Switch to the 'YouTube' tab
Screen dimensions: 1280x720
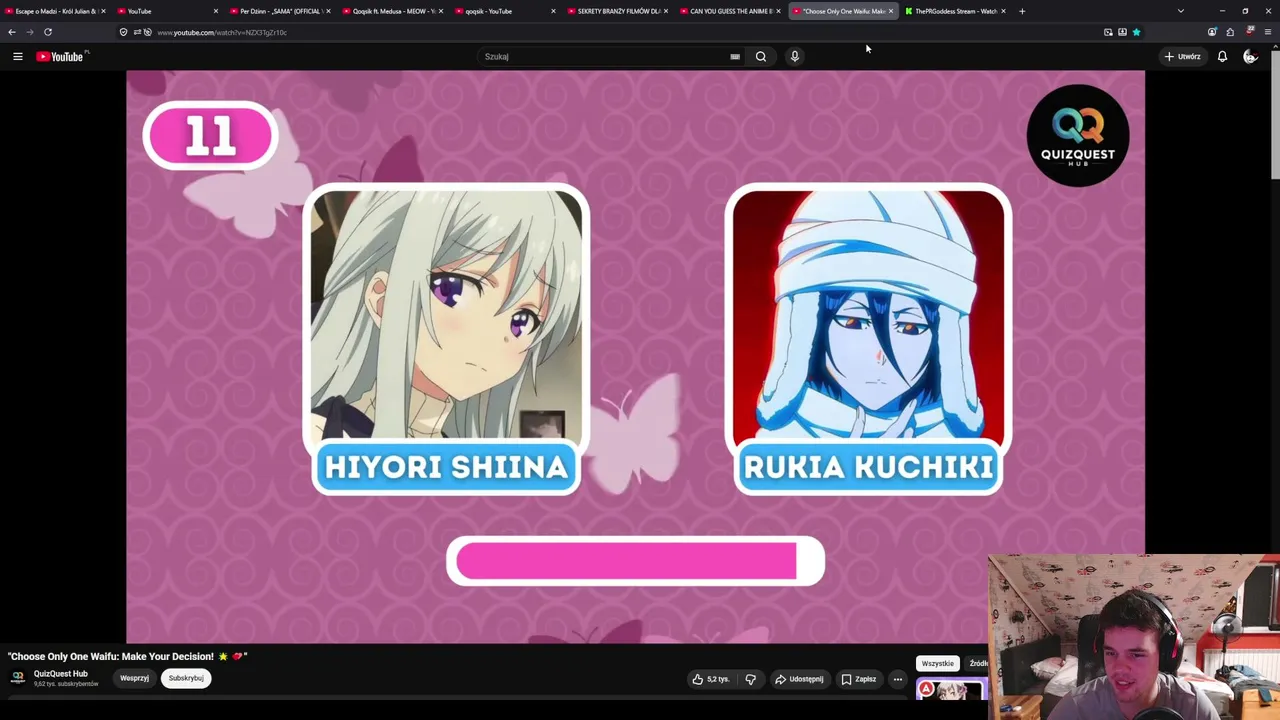(166, 11)
